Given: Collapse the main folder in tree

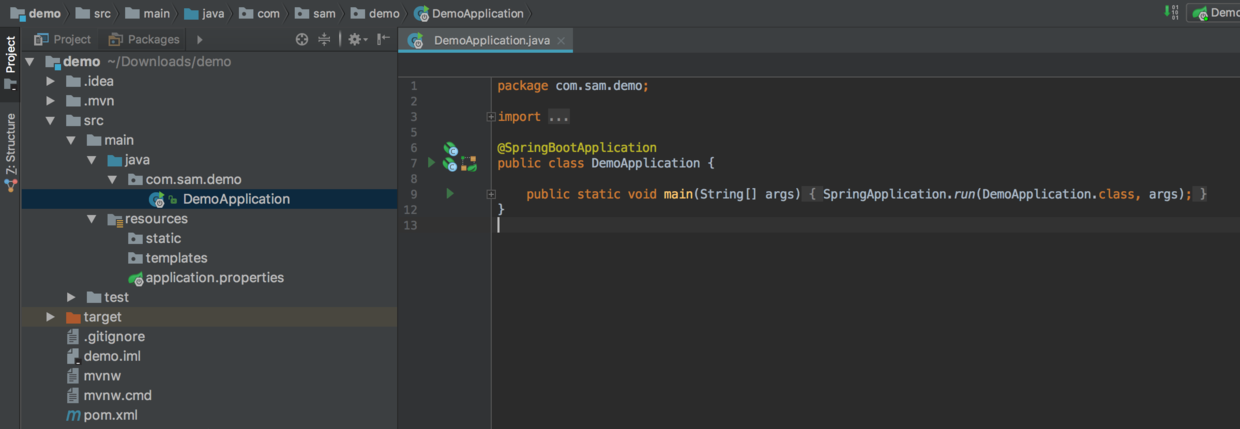Looking at the screenshot, I should (x=71, y=140).
